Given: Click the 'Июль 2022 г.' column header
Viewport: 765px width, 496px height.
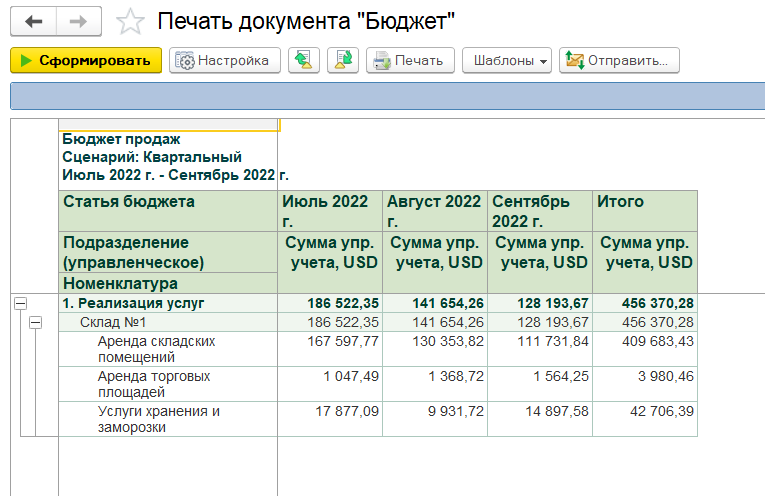Looking at the screenshot, I should pyautogui.click(x=330, y=211).
